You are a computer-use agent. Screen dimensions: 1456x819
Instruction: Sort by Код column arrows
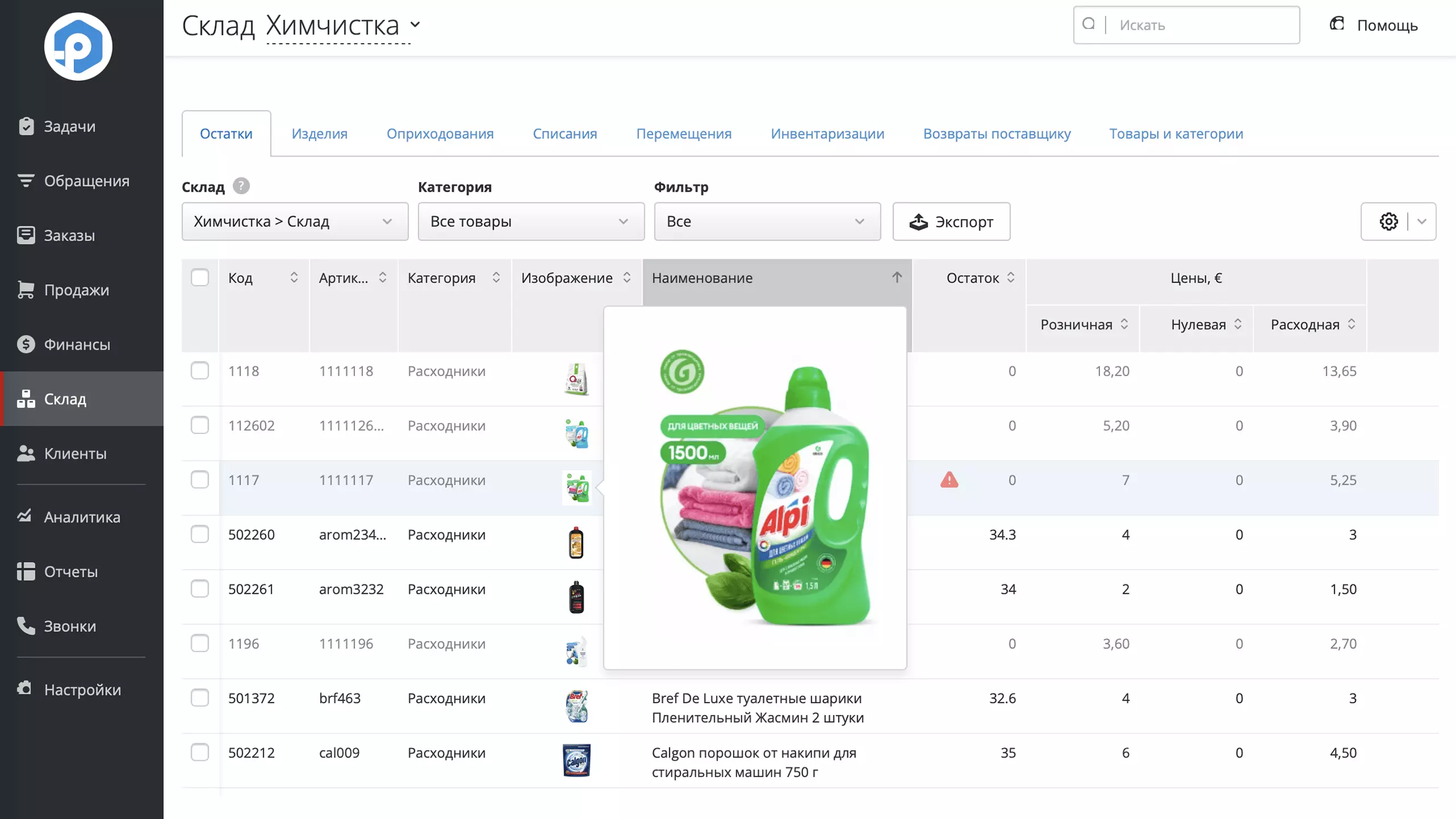click(294, 278)
